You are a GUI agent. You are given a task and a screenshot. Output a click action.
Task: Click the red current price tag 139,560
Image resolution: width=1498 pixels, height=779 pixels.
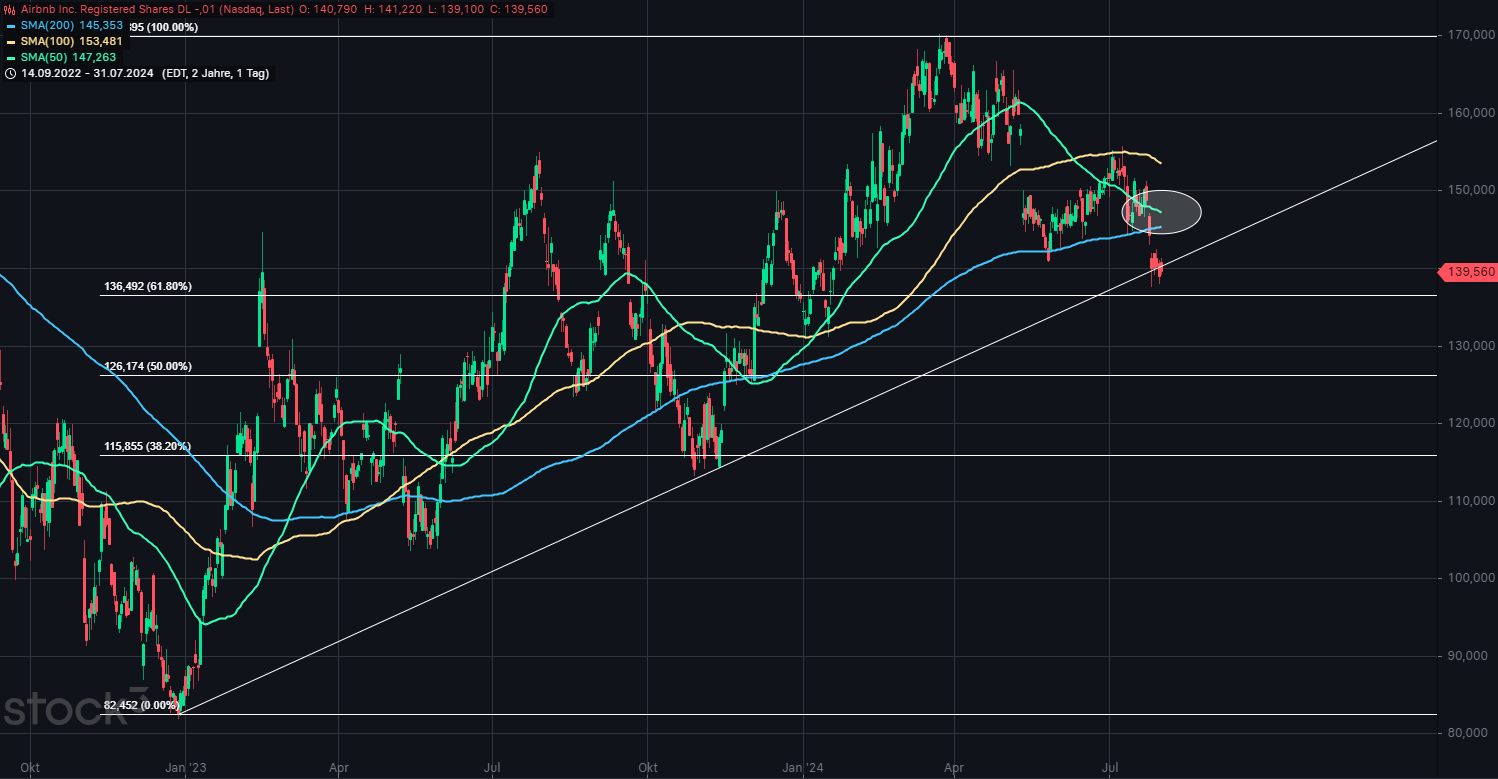click(x=1466, y=272)
